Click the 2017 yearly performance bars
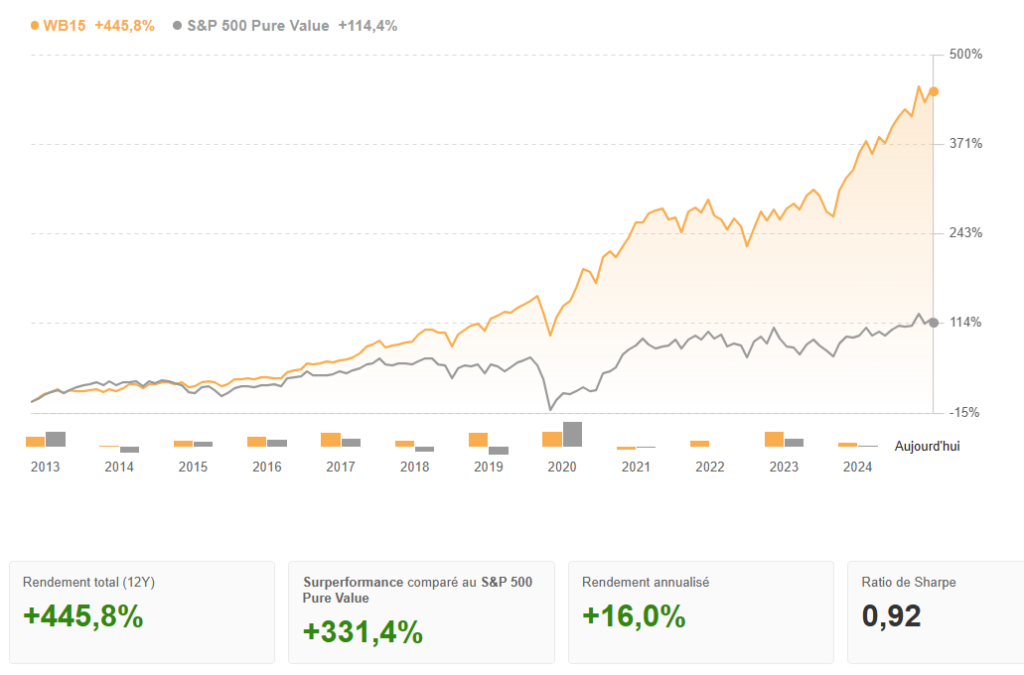 pyautogui.click(x=340, y=440)
